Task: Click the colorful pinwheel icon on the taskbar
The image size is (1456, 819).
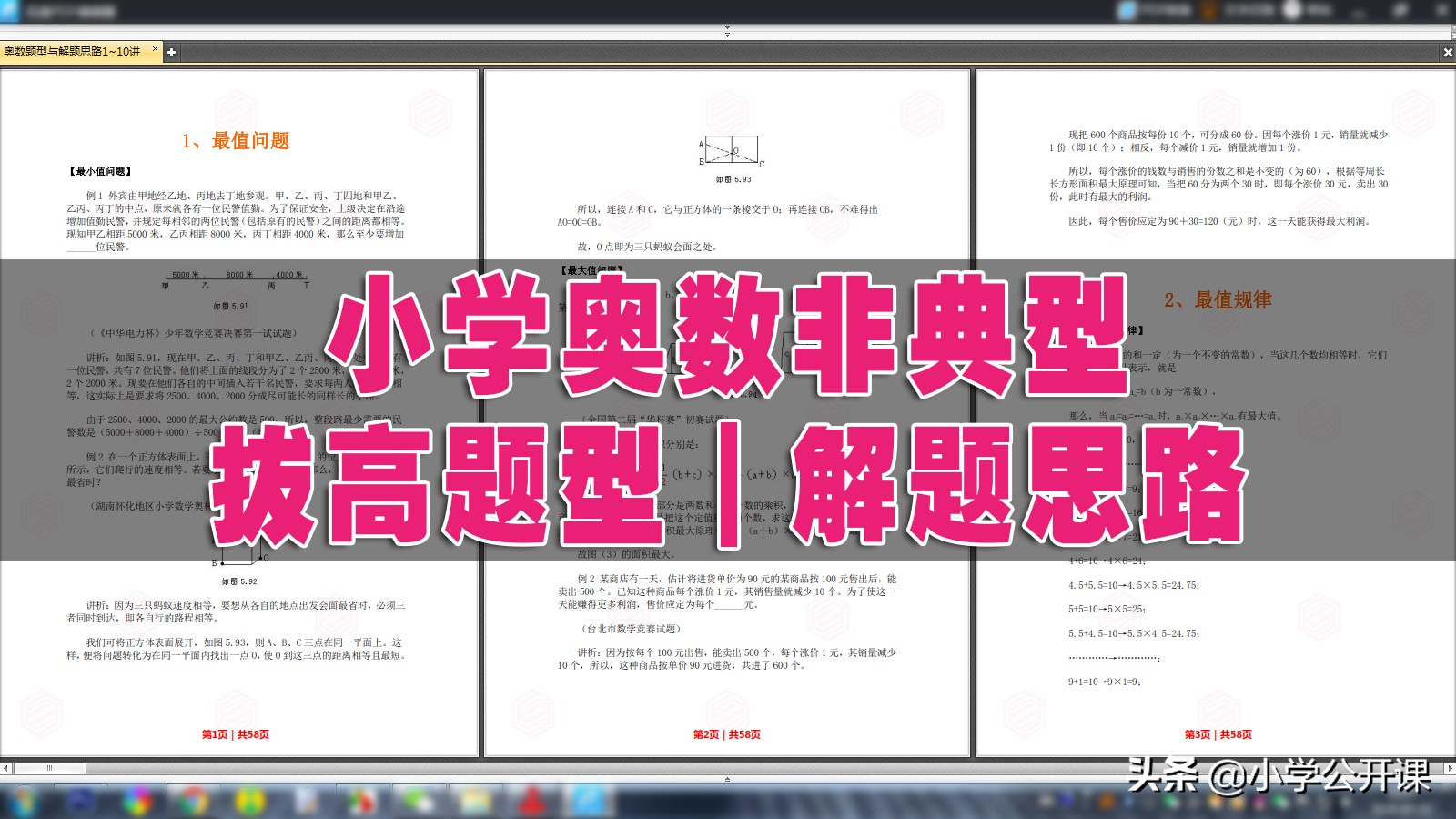Action: pyautogui.click(x=137, y=803)
